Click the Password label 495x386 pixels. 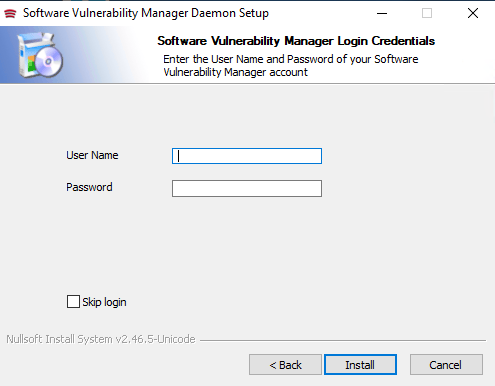pyautogui.click(x=89, y=187)
